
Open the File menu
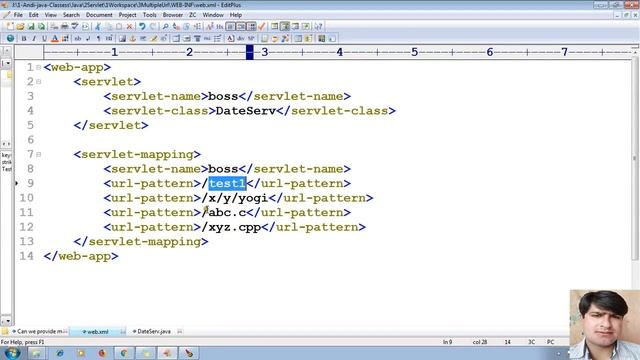click(x=18, y=15)
